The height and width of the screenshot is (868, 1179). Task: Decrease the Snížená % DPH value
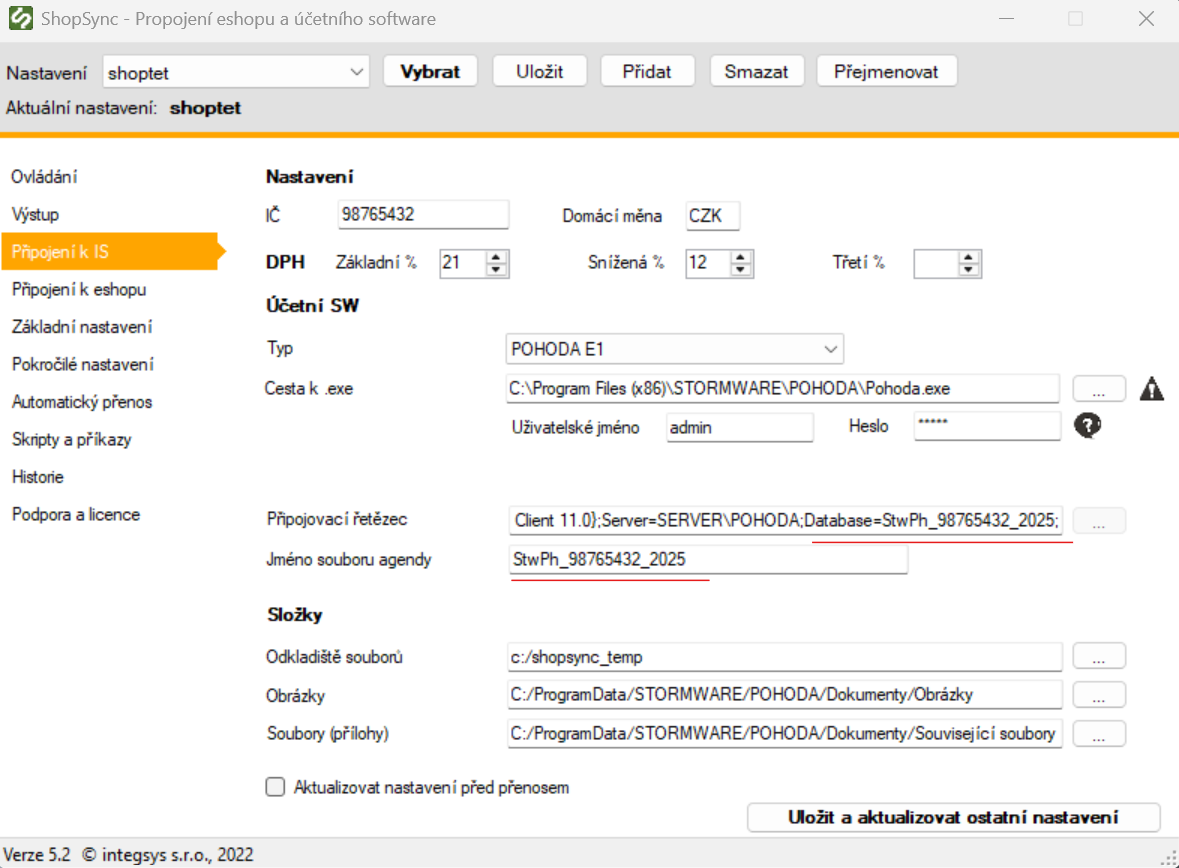point(740,270)
